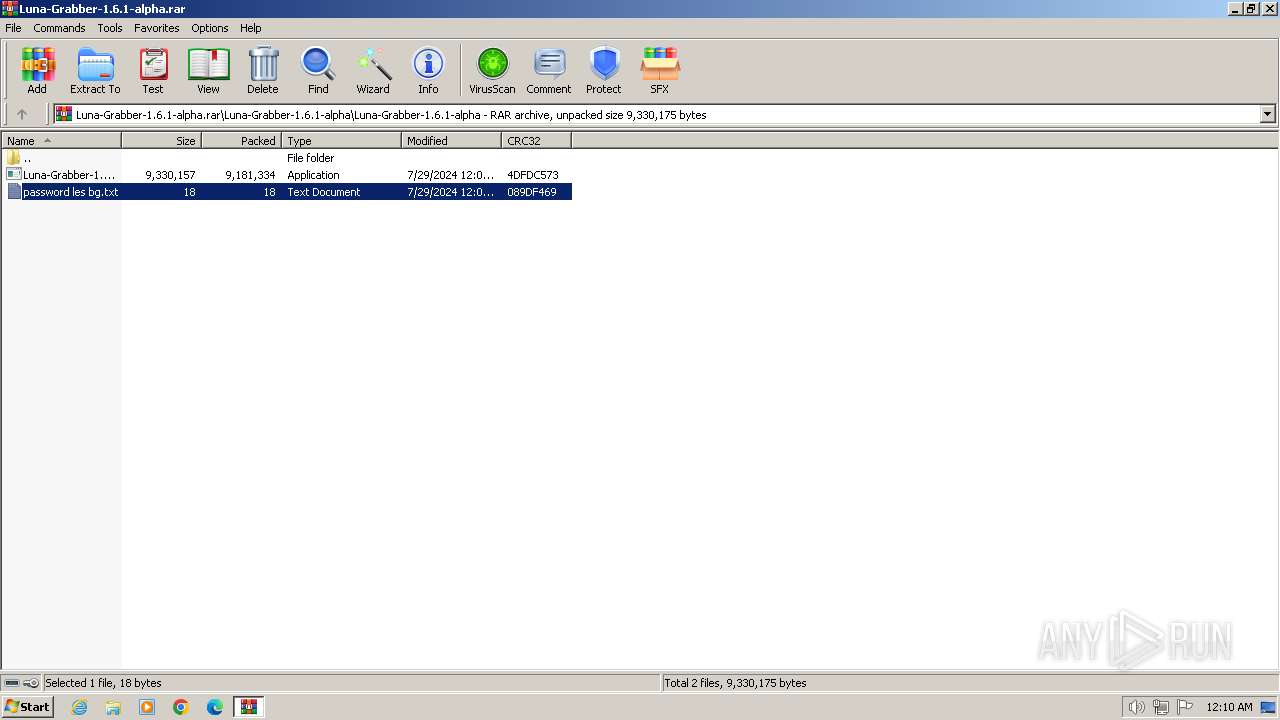
Task: Click the volume tray icon
Action: point(1136,707)
